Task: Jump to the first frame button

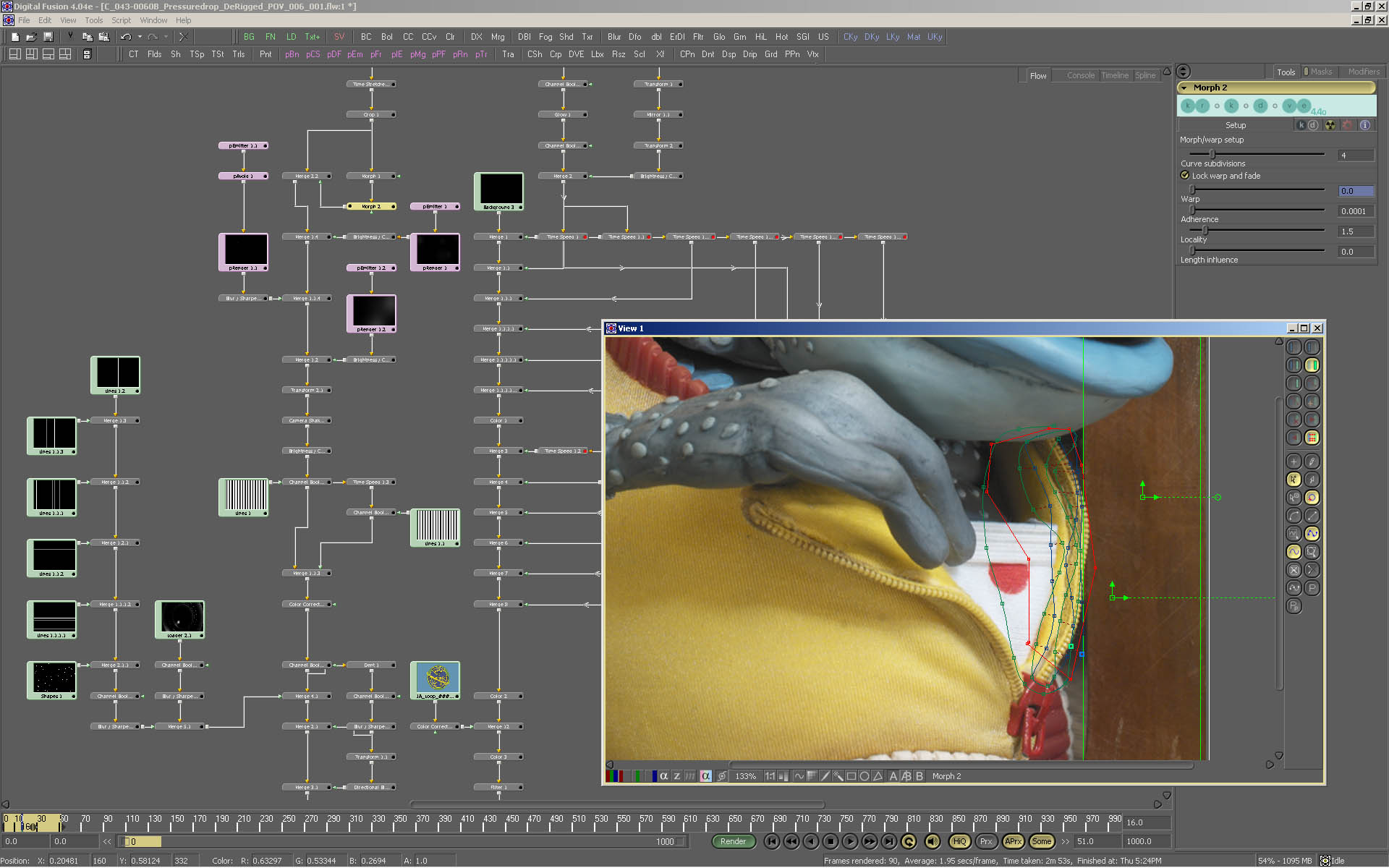Action: (x=772, y=841)
